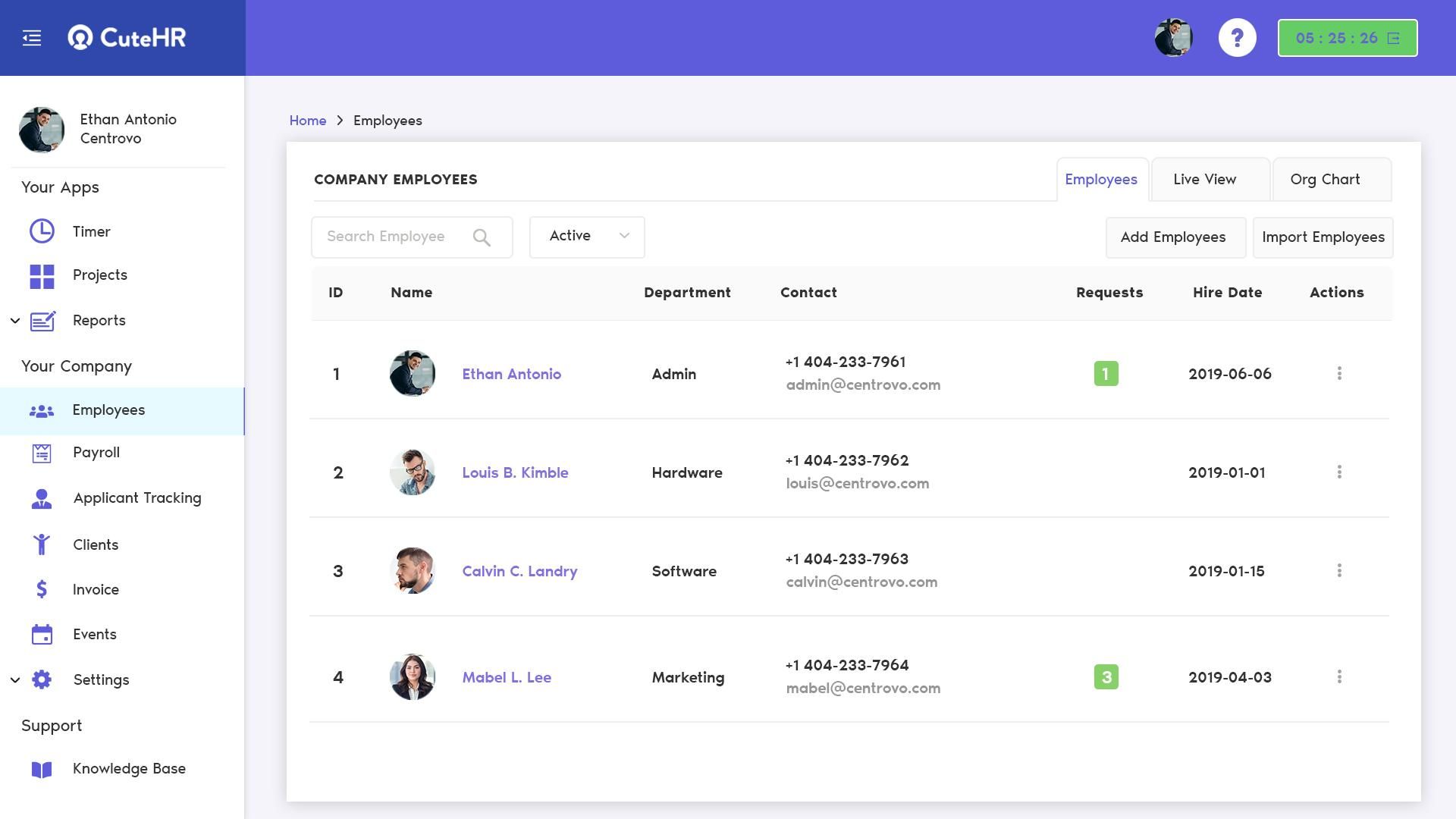Expand the Settings section chevron
1456x819 pixels.
point(15,679)
